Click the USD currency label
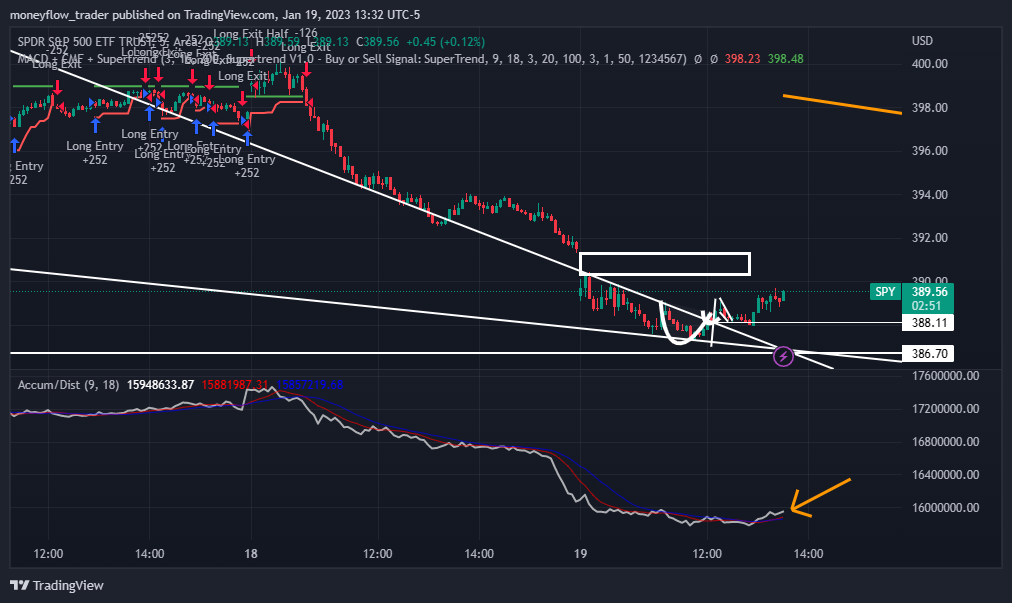1012x603 pixels. [x=922, y=41]
